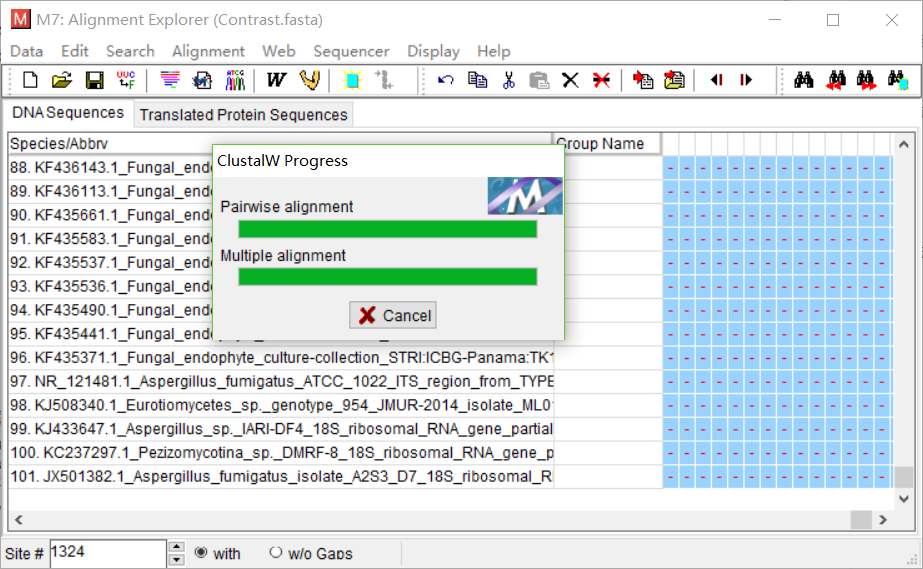The height and width of the screenshot is (569, 923).
Task: Cut selection with the scissors icon
Action: tap(509, 79)
